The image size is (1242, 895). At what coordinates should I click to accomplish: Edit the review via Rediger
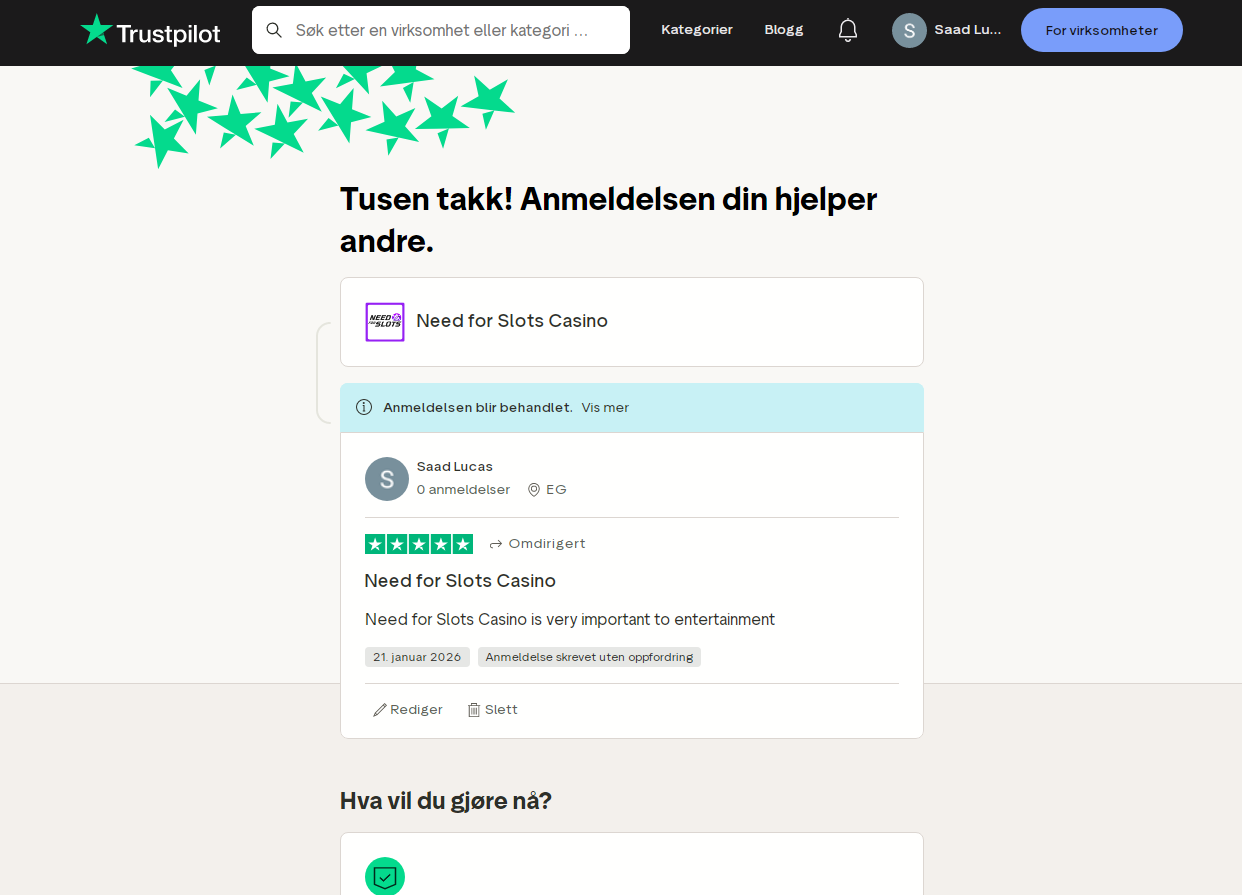tap(408, 710)
